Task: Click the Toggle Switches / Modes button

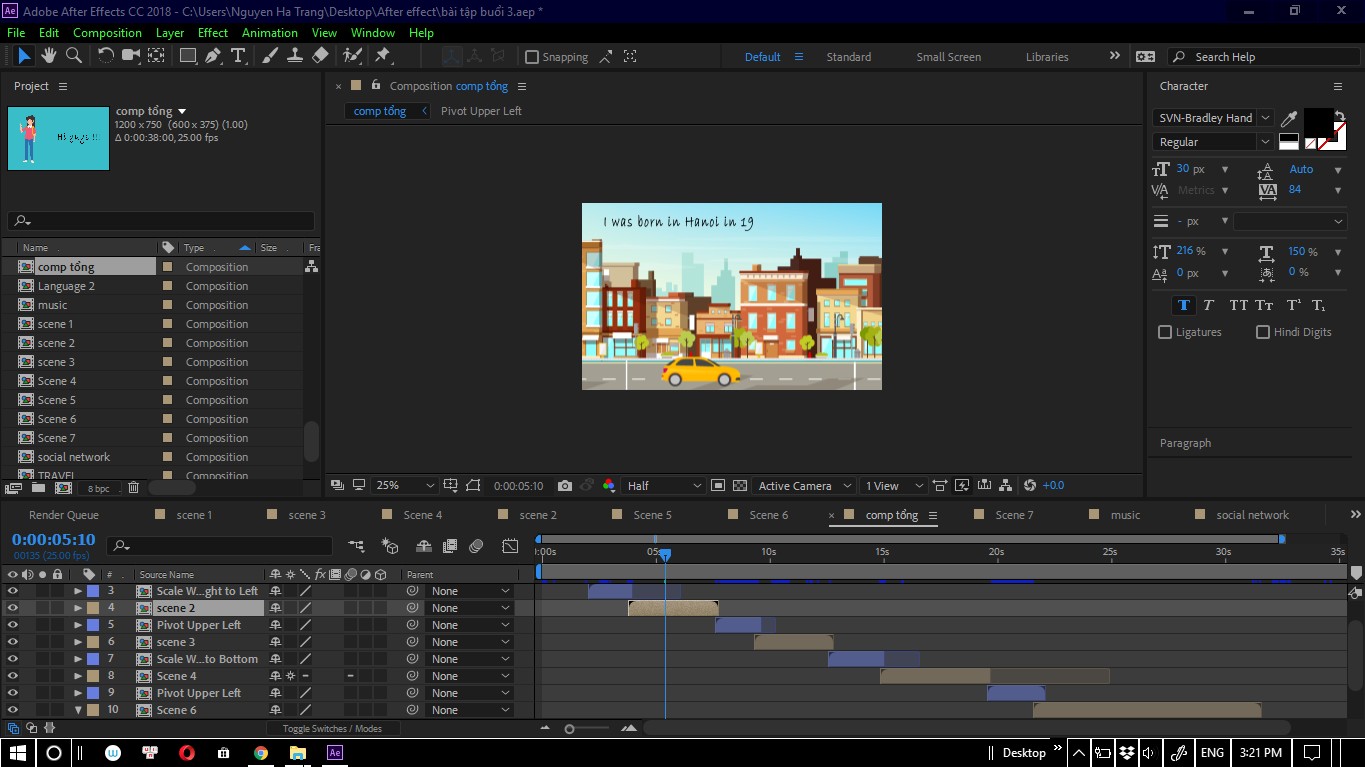Action: (x=332, y=729)
